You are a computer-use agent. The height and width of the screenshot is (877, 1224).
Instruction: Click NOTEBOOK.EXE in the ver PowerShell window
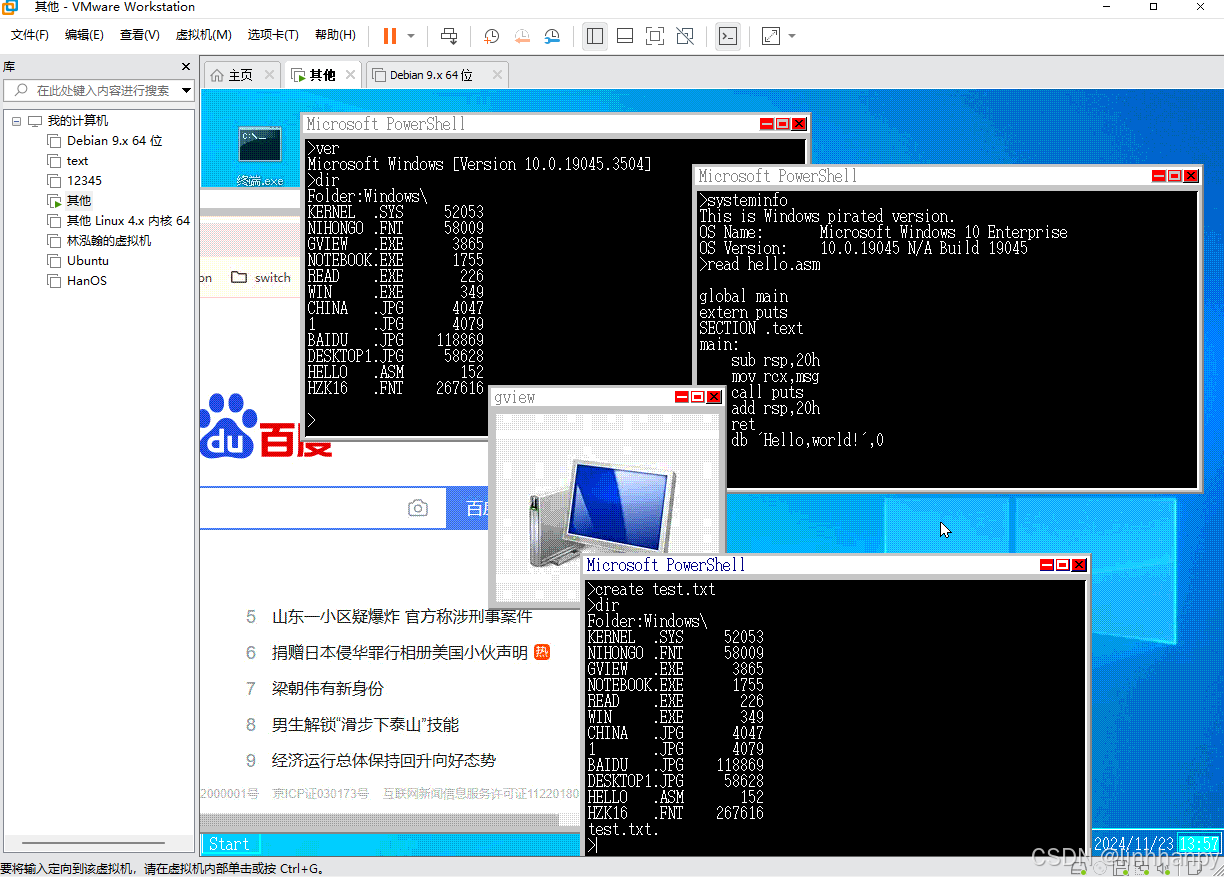(396, 260)
